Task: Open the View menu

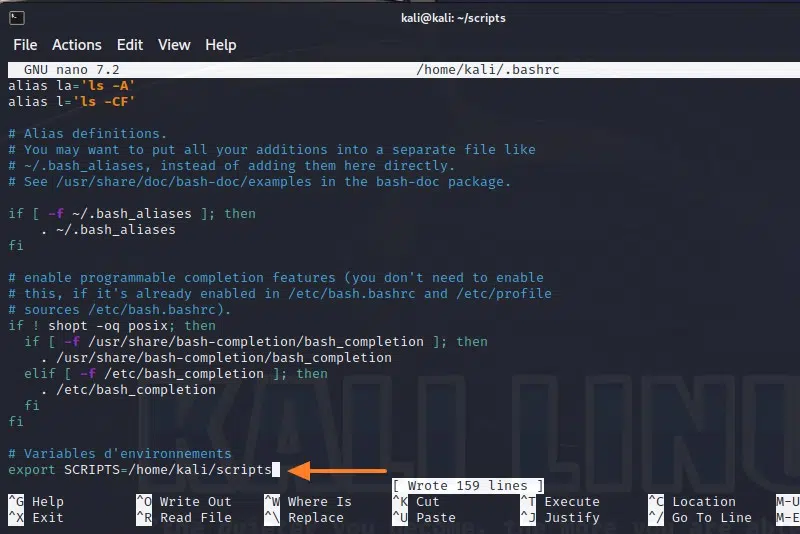Action: 174,45
